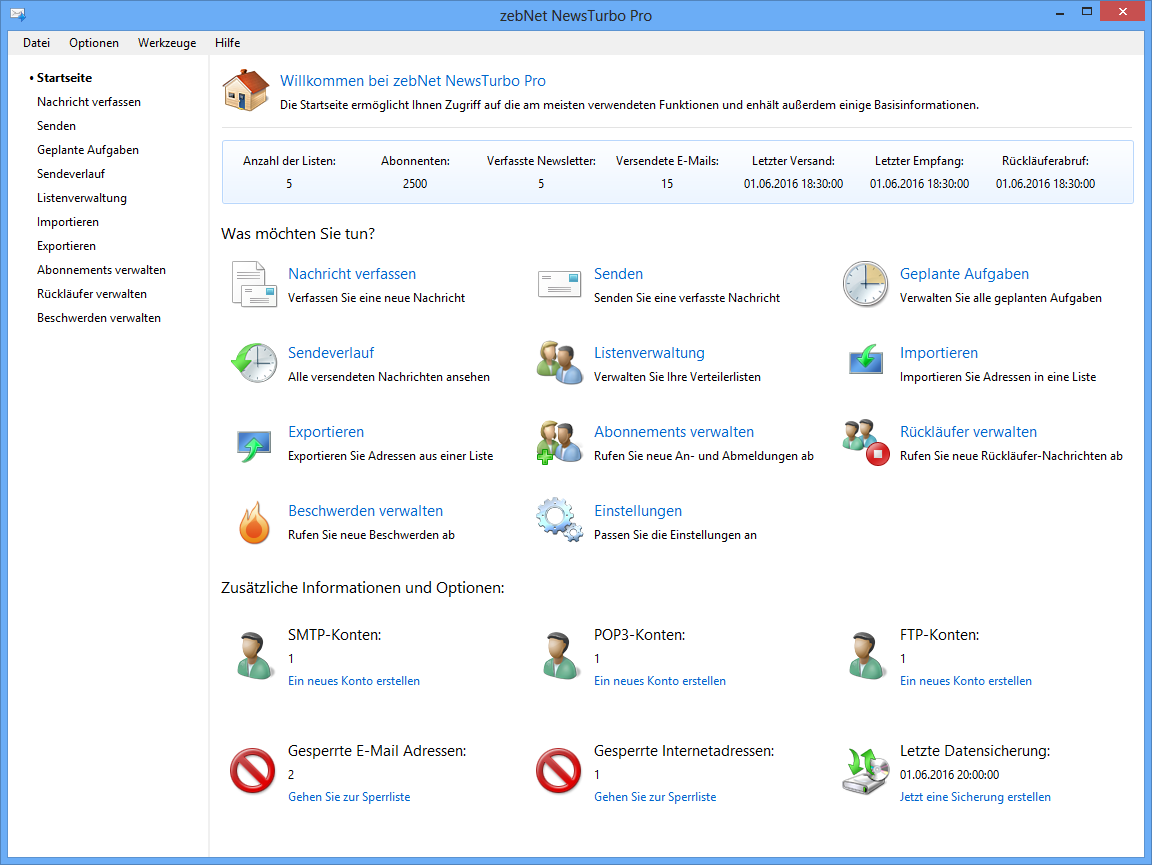Click the Letzter Versand date value
Viewport: 1152px width, 865px height.
(x=793, y=184)
